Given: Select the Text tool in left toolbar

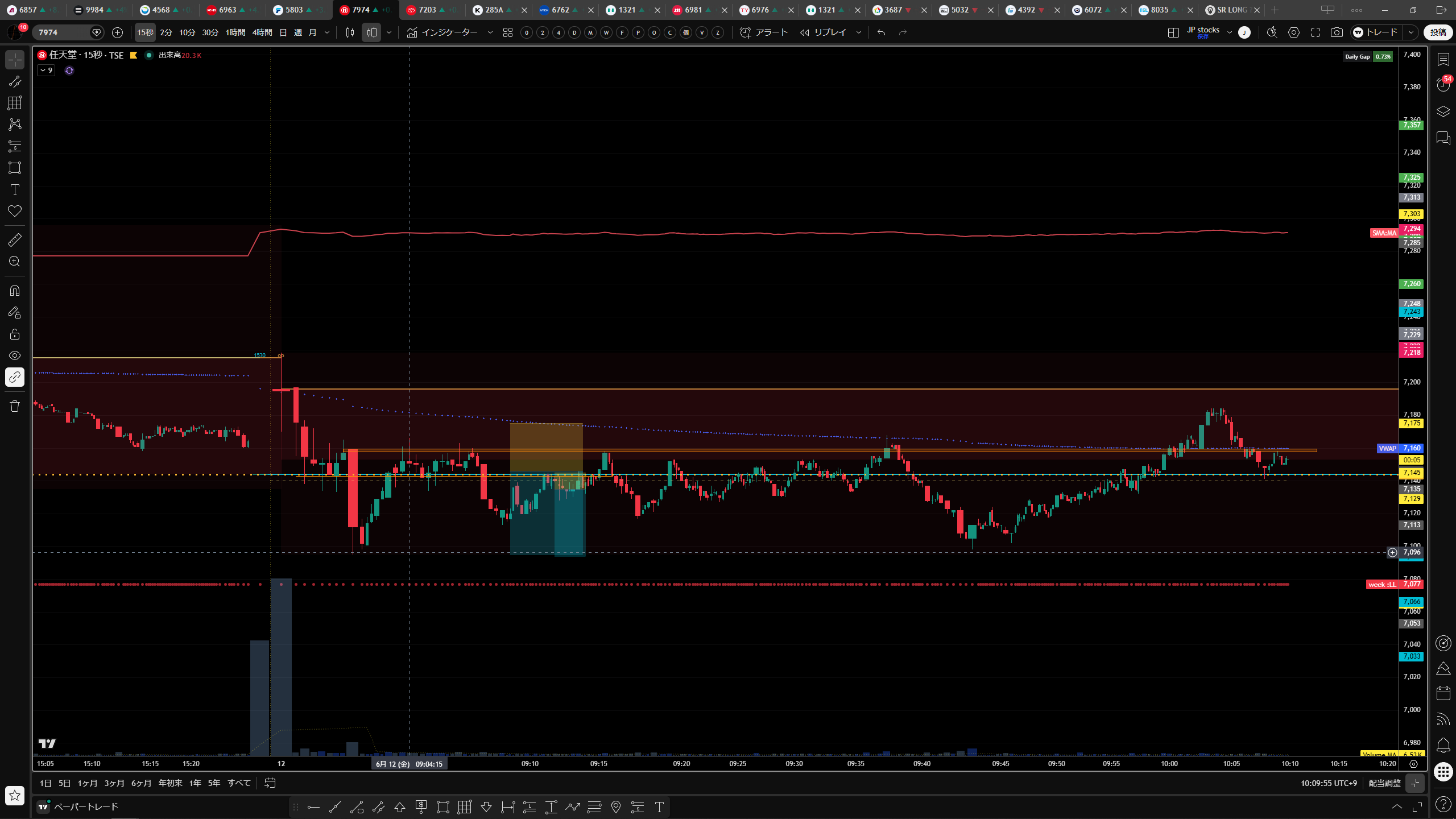Looking at the screenshot, I should pyautogui.click(x=15, y=189).
